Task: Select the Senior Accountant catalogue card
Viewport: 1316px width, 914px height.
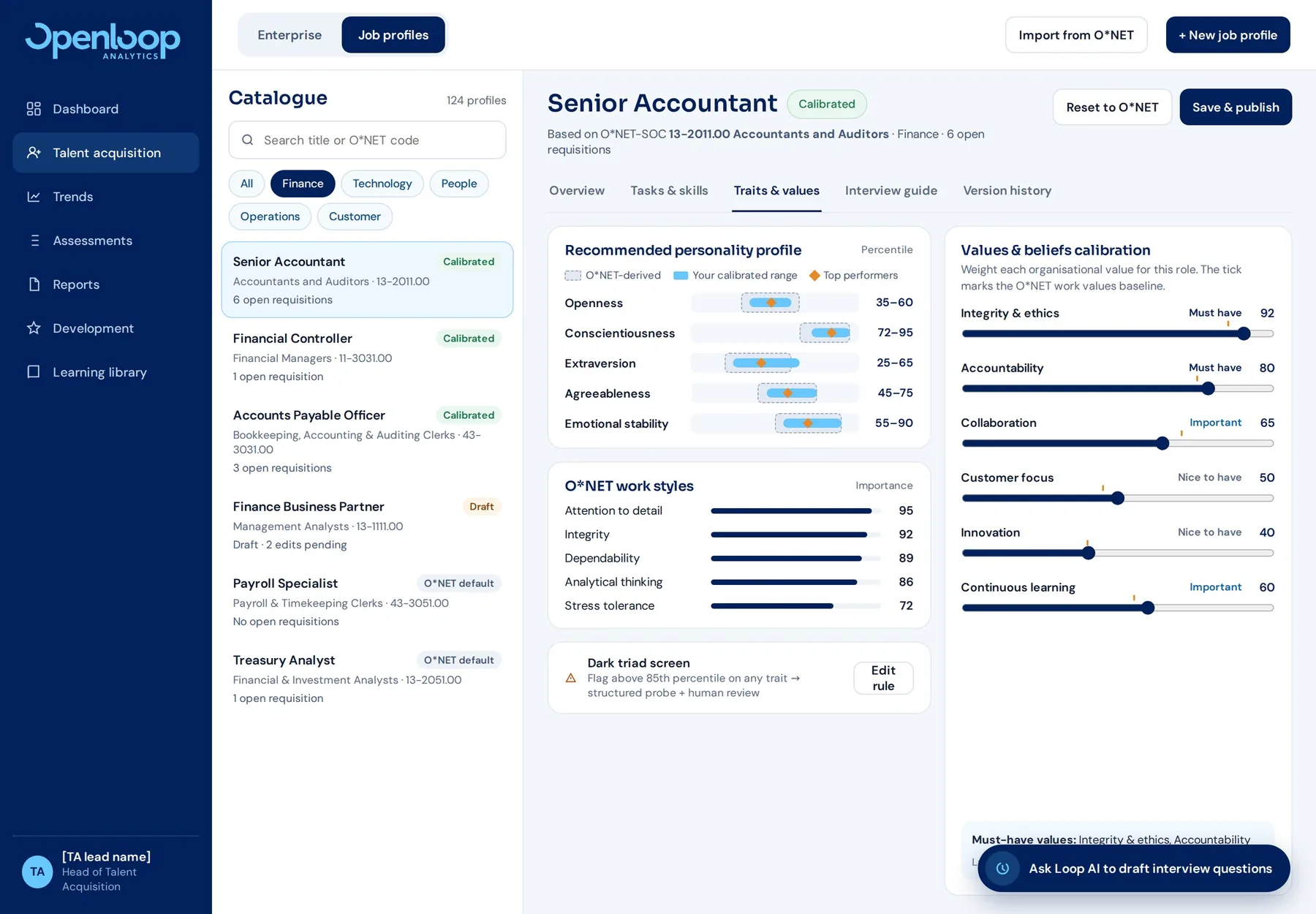Action: click(x=367, y=280)
